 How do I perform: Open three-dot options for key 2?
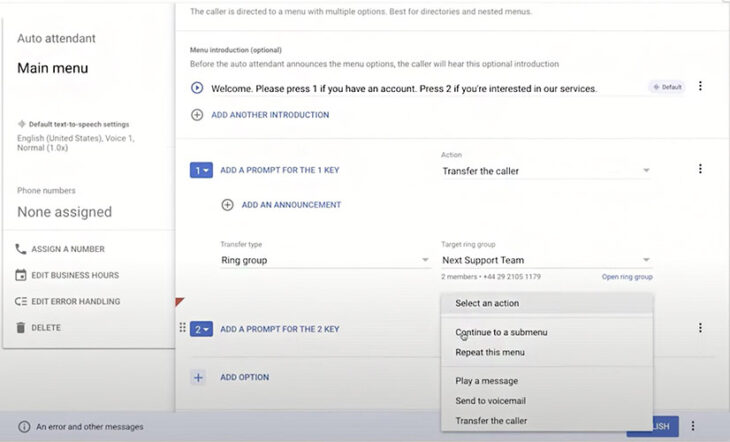700,328
